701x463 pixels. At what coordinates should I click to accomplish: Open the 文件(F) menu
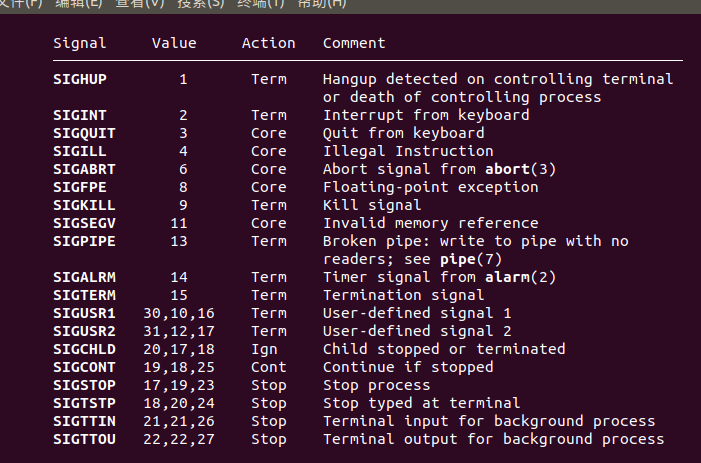pyautogui.click(x=21, y=4)
